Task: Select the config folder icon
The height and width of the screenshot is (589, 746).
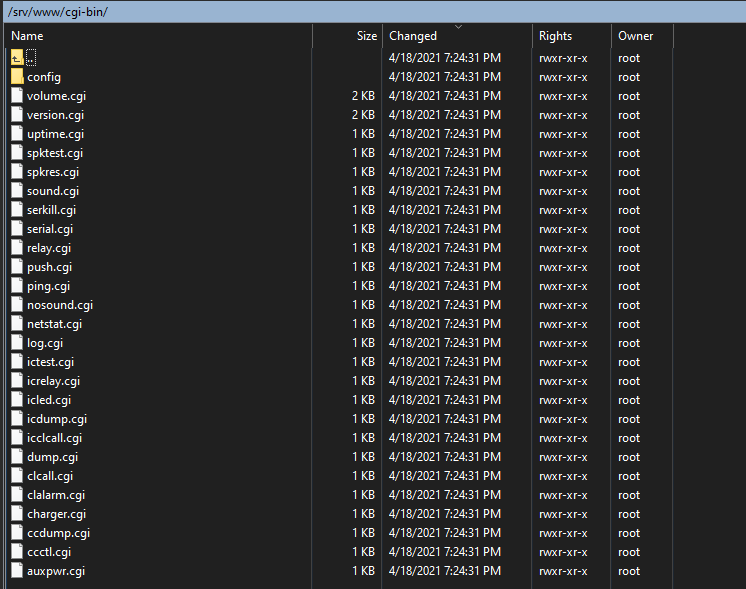Action: (17, 77)
